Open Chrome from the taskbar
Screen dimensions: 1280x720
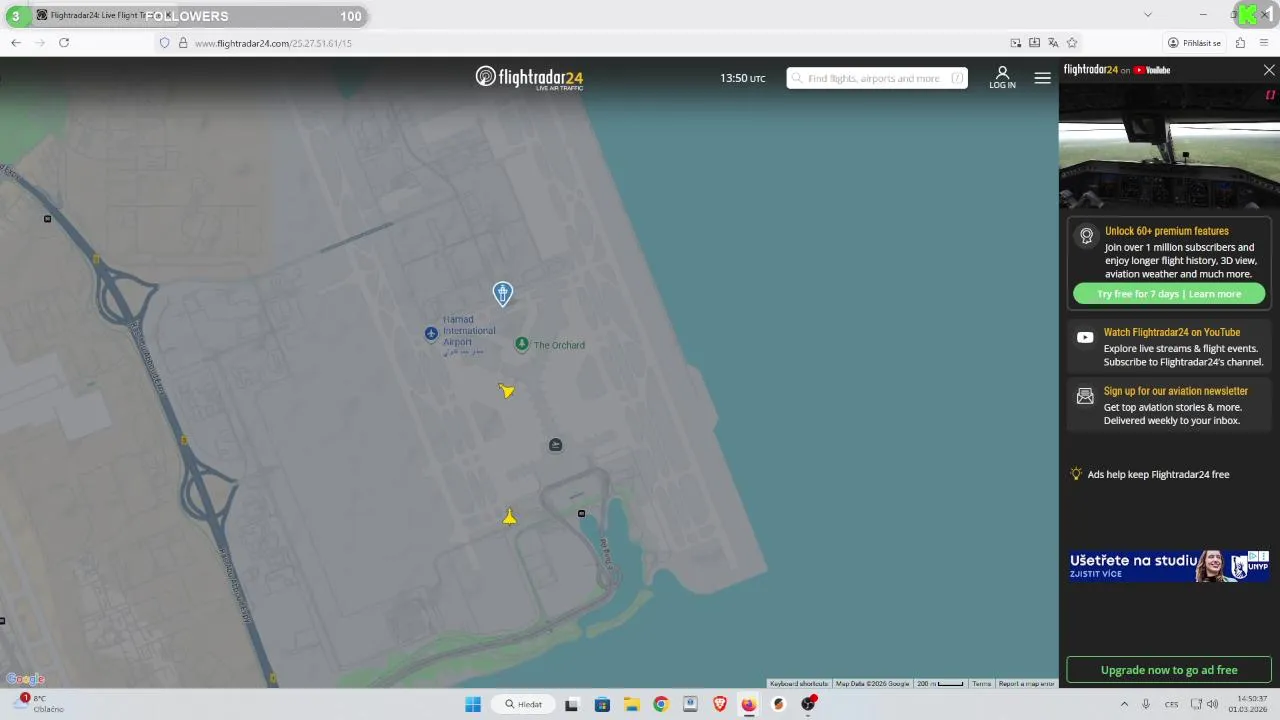tap(661, 704)
